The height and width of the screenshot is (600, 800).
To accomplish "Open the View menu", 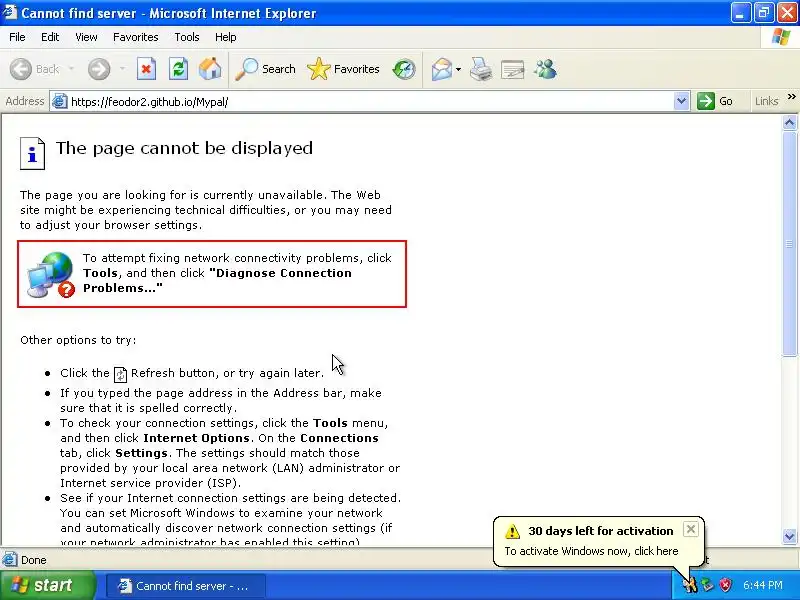I will [x=86, y=37].
